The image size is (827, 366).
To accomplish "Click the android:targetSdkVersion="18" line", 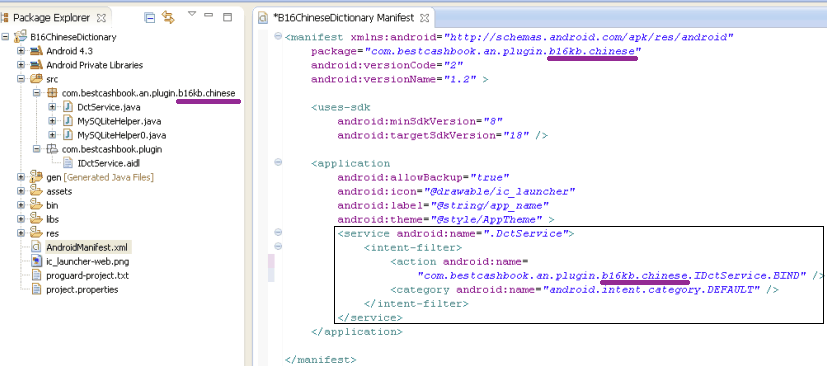I will pyautogui.click(x=443, y=136).
